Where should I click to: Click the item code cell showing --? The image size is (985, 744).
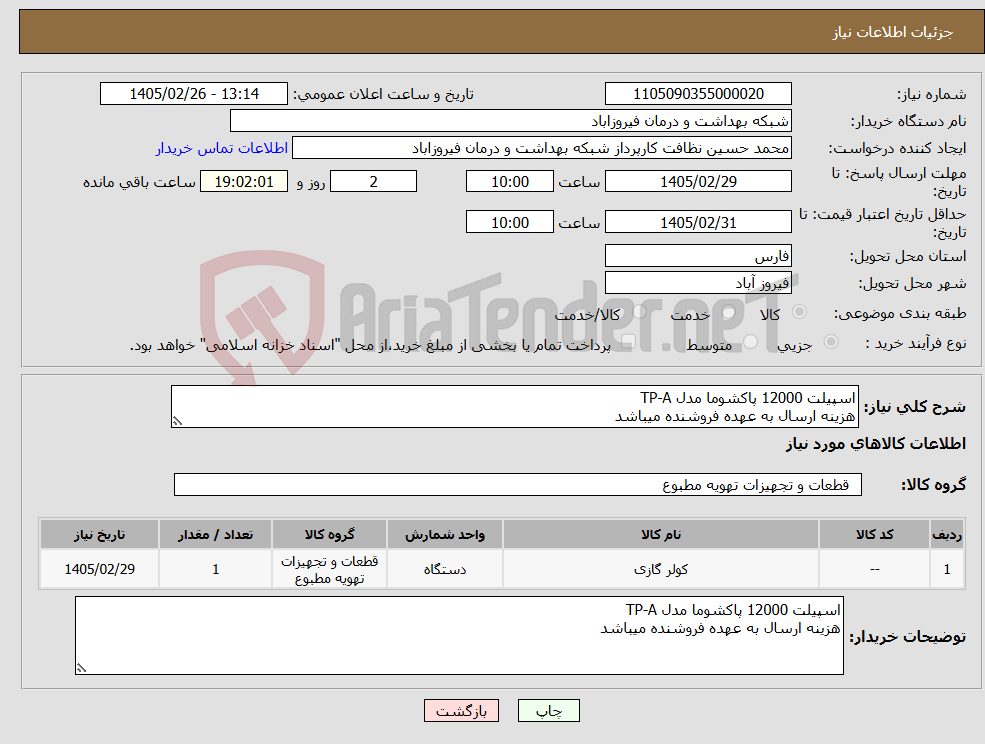(x=874, y=569)
